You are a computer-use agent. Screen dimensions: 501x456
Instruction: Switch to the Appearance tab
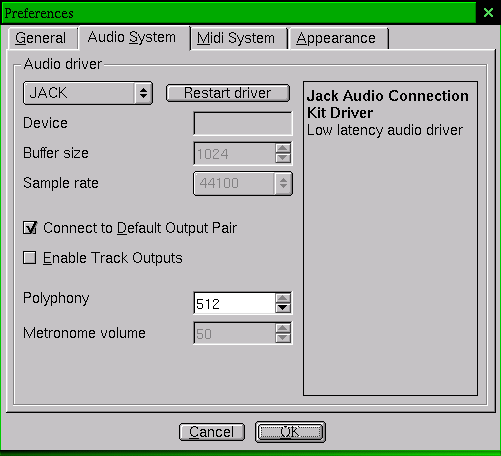336,38
